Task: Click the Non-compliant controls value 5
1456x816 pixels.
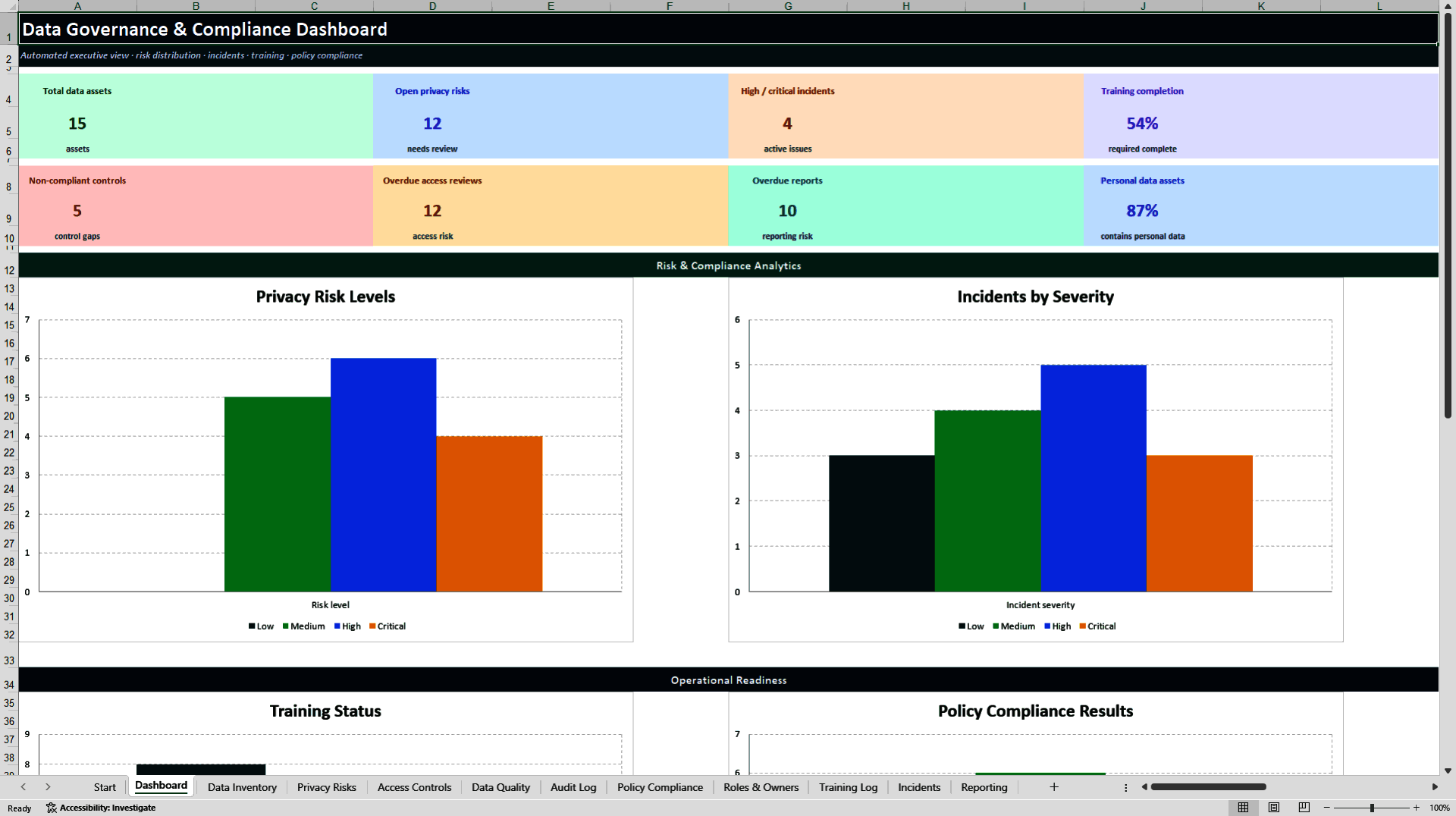Action: [77, 211]
